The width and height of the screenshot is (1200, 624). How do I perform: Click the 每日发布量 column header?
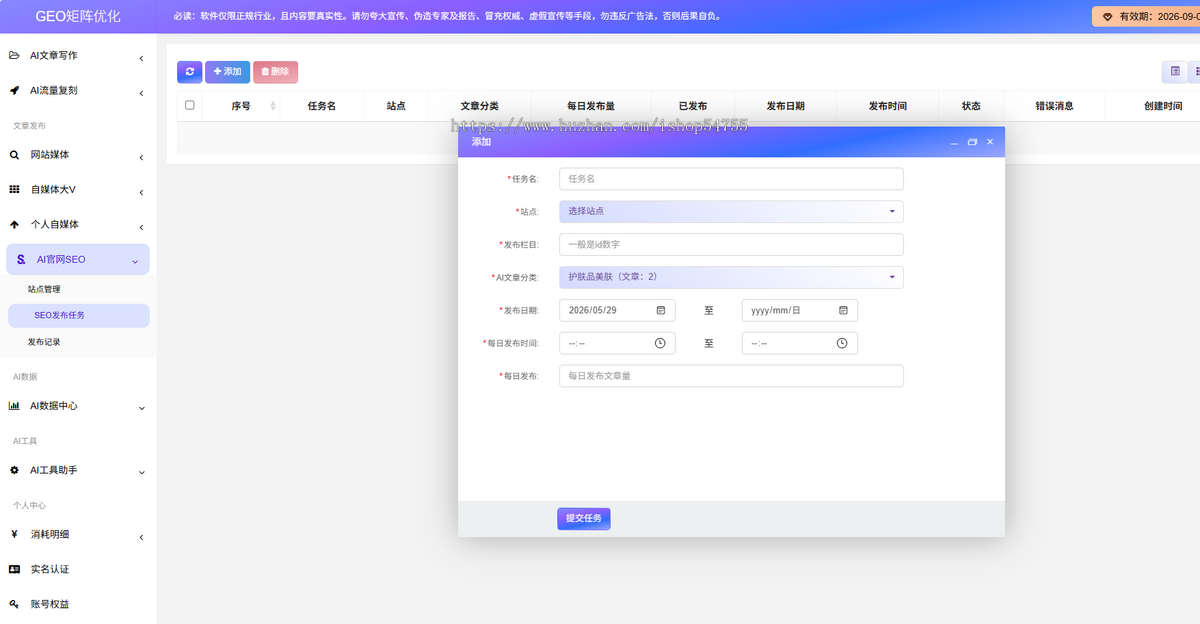click(x=590, y=106)
